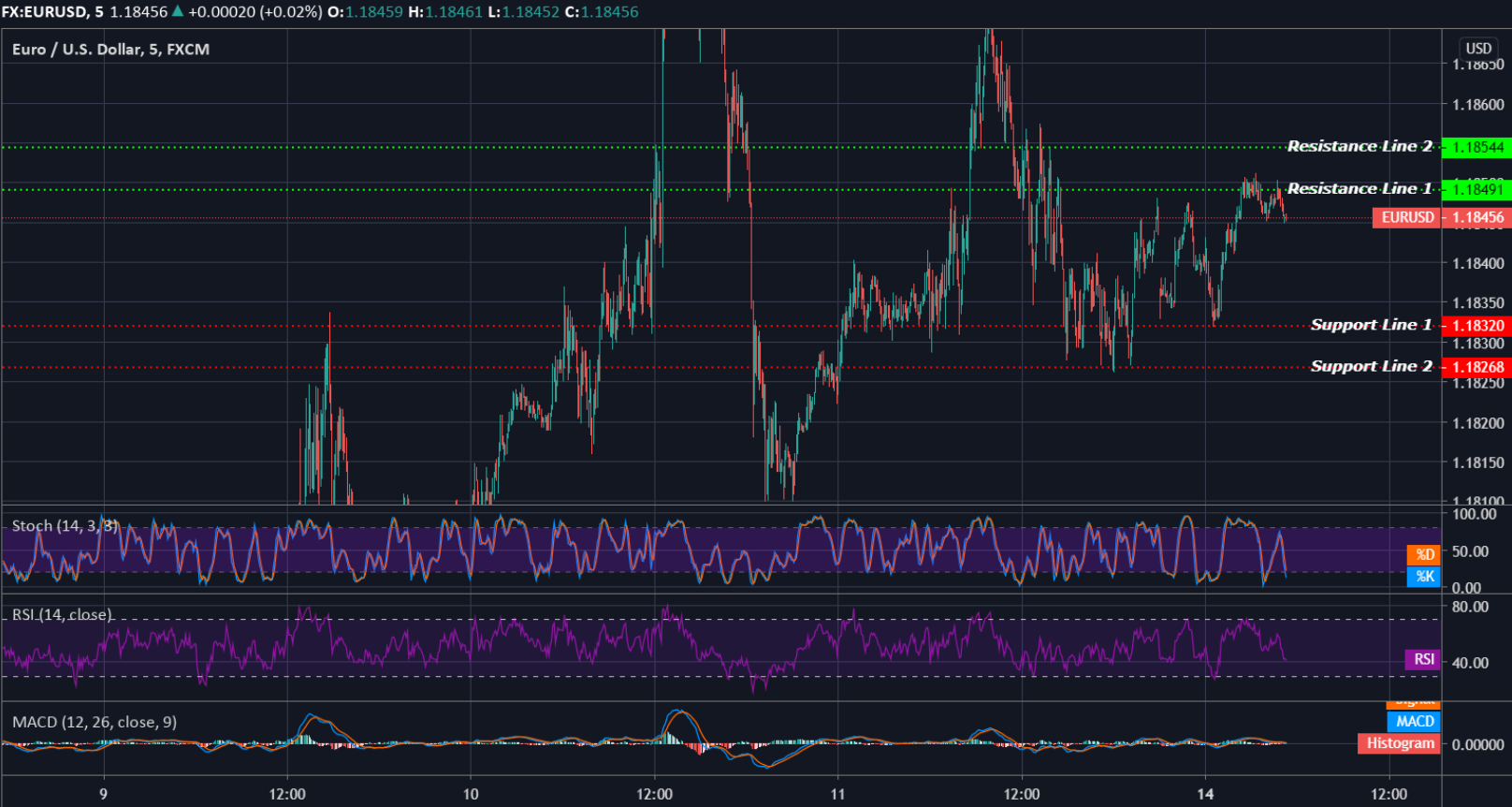This screenshot has height=807, width=1512.
Task: Click the Euro / U.S. Dollar chart title
Action: click(110, 50)
